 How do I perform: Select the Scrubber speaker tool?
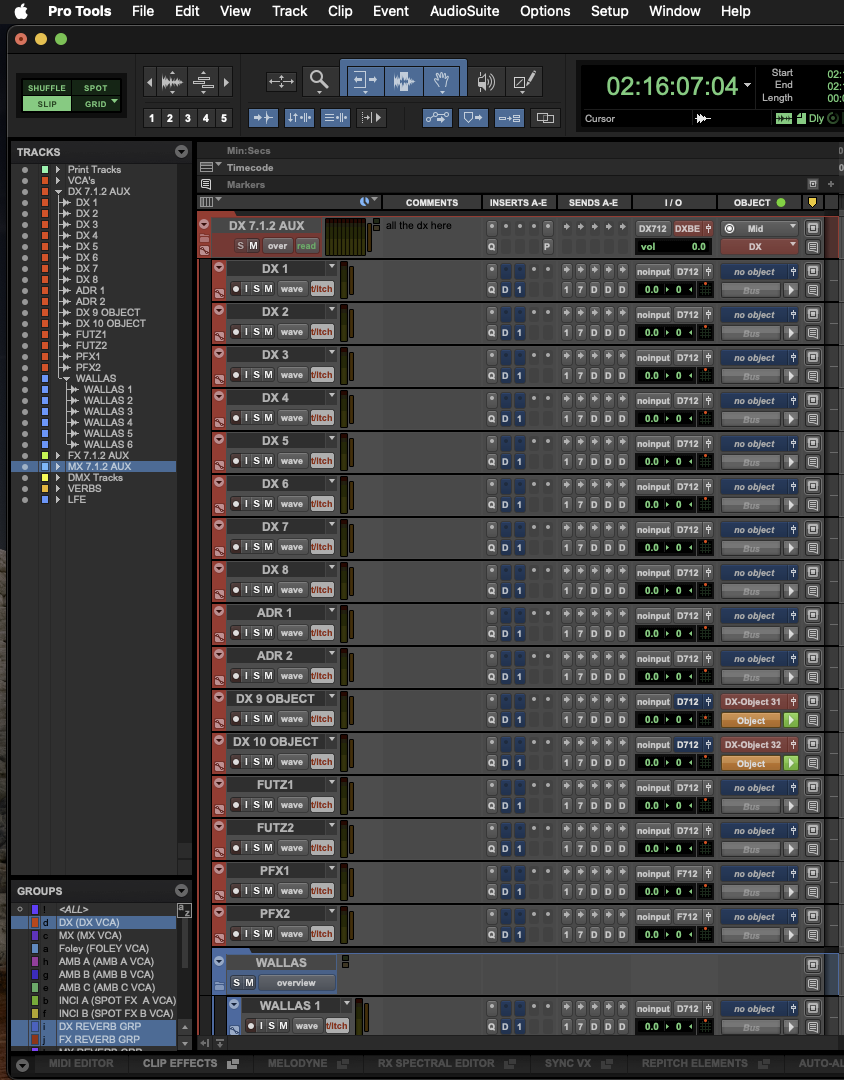486,82
